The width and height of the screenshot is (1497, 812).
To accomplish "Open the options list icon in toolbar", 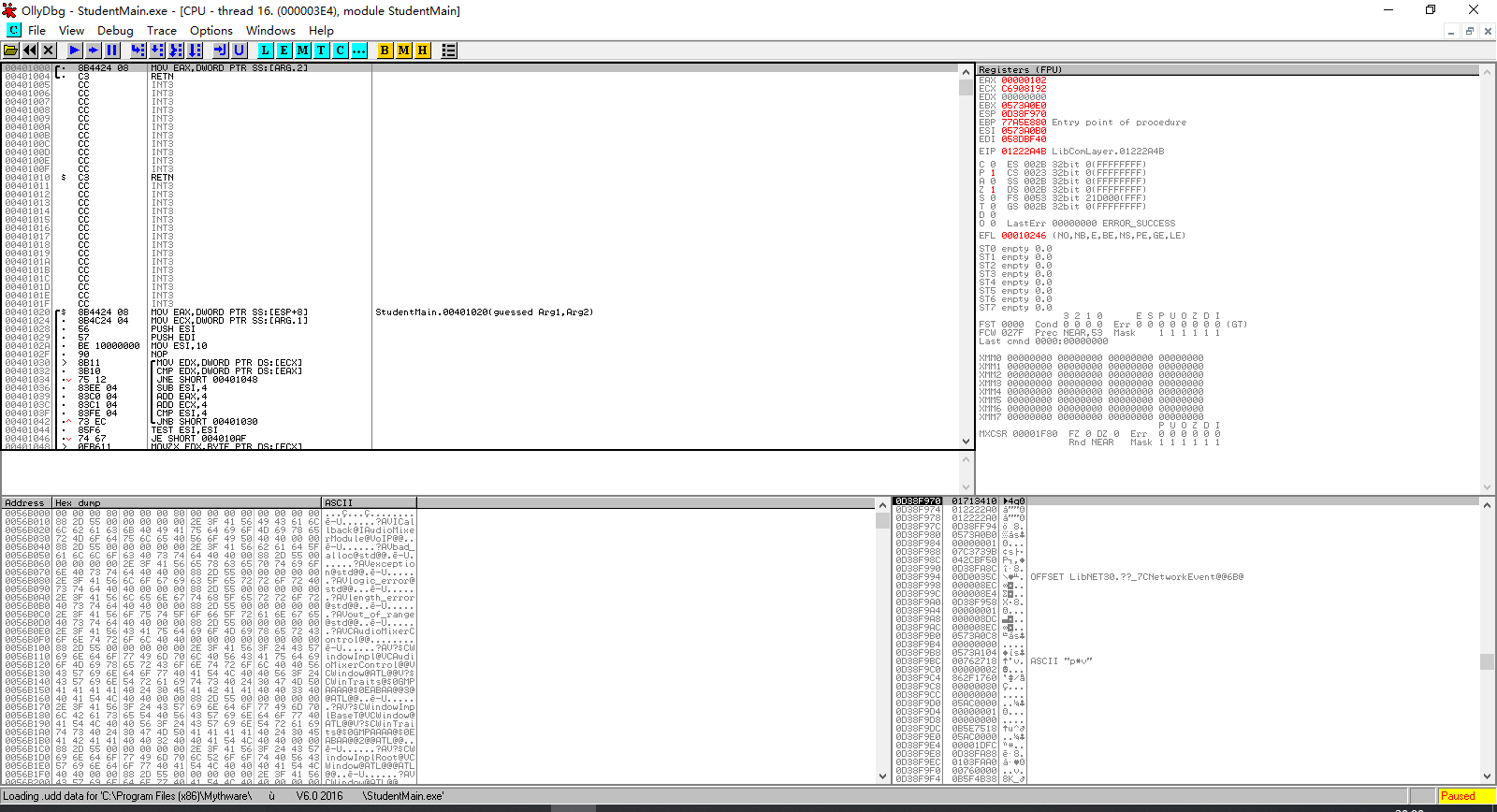I will pos(449,51).
